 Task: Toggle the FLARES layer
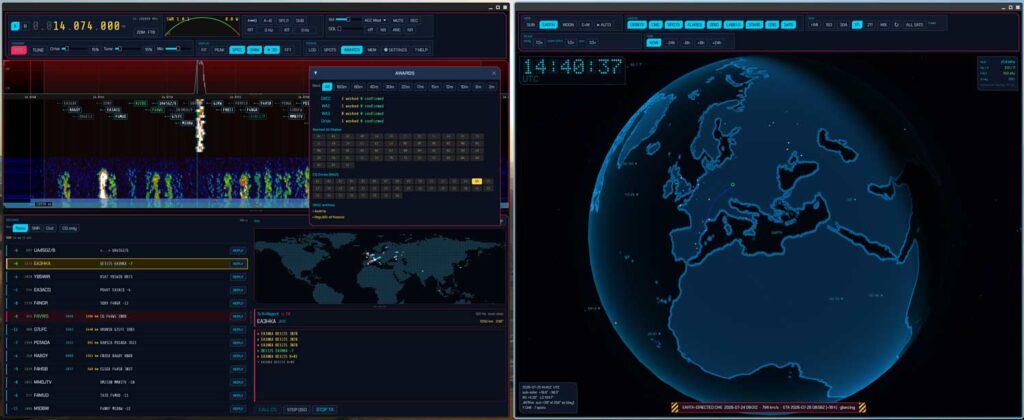click(694, 25)
